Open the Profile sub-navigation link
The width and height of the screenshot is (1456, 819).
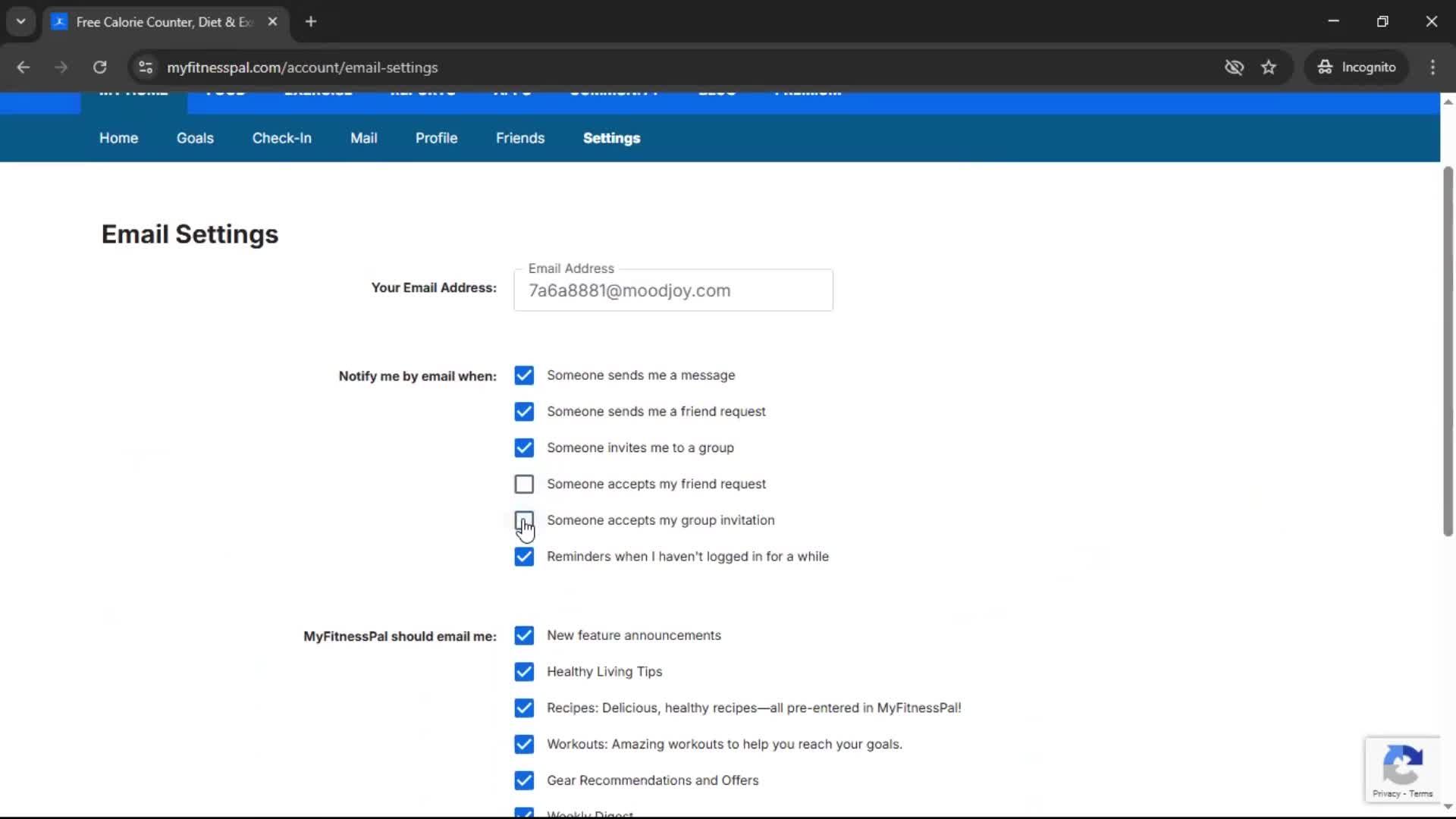click(436, 138)
